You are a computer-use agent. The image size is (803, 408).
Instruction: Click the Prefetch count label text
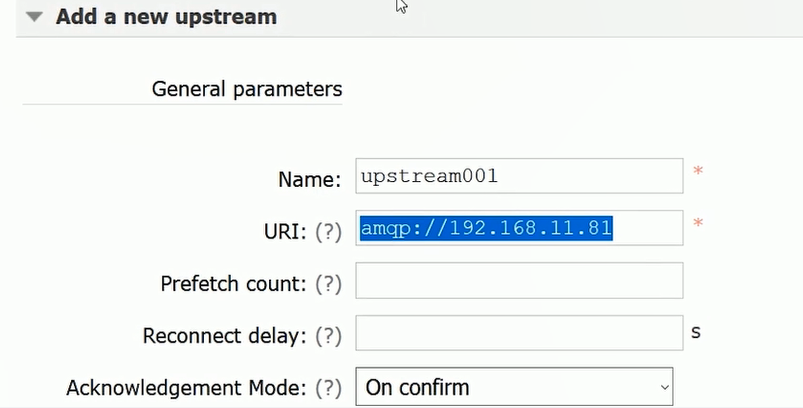[234, 284]
